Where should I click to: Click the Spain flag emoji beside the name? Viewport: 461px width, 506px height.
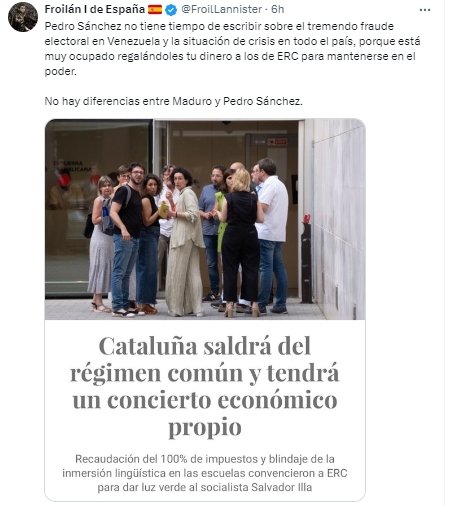[x=155, y=10]
